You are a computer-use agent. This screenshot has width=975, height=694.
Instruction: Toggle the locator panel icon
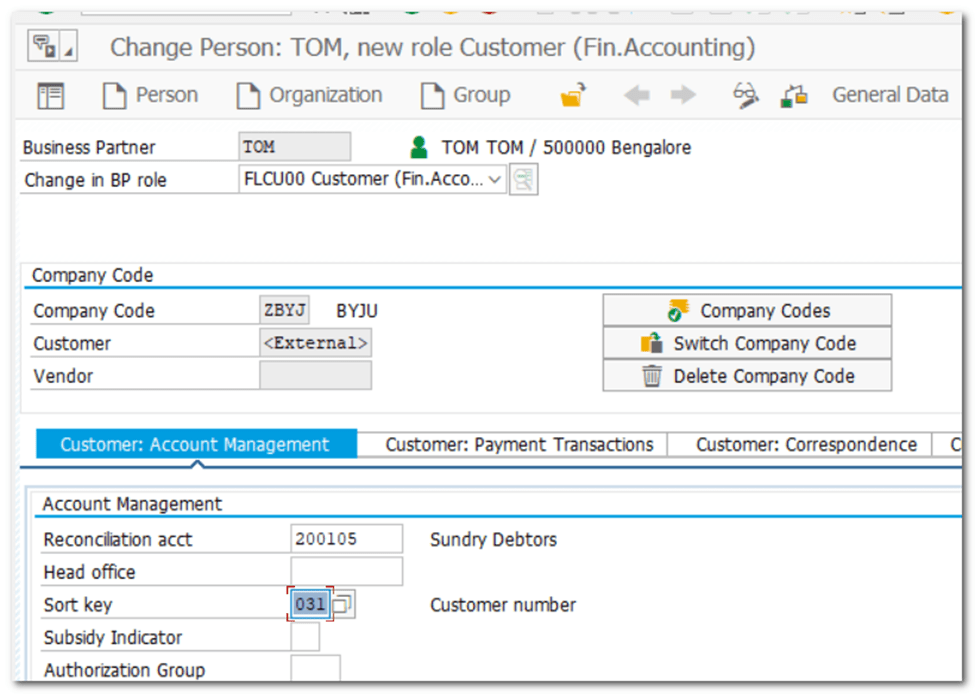point(50,96)
